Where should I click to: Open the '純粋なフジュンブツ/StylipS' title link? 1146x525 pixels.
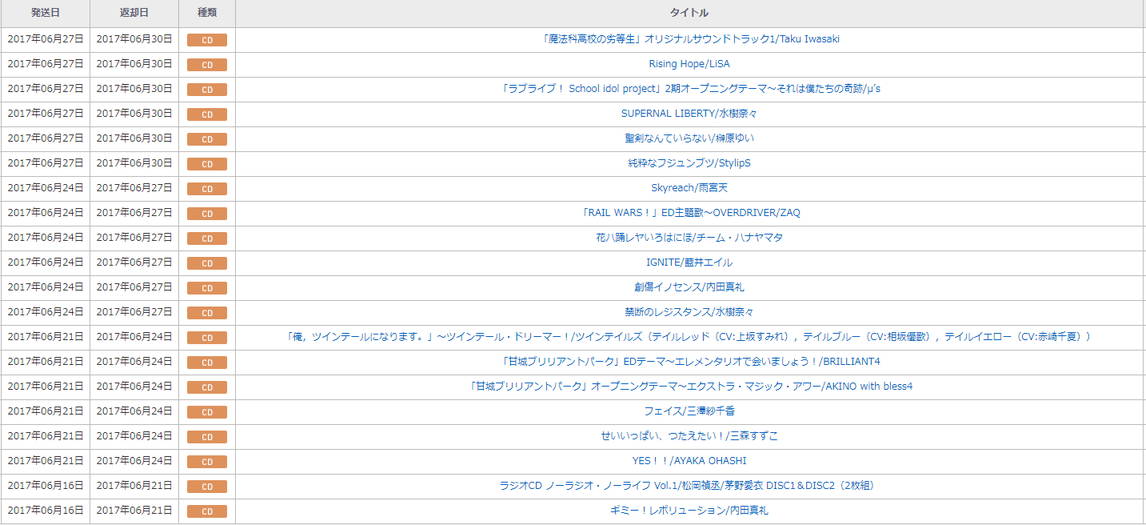pos(689,163)
